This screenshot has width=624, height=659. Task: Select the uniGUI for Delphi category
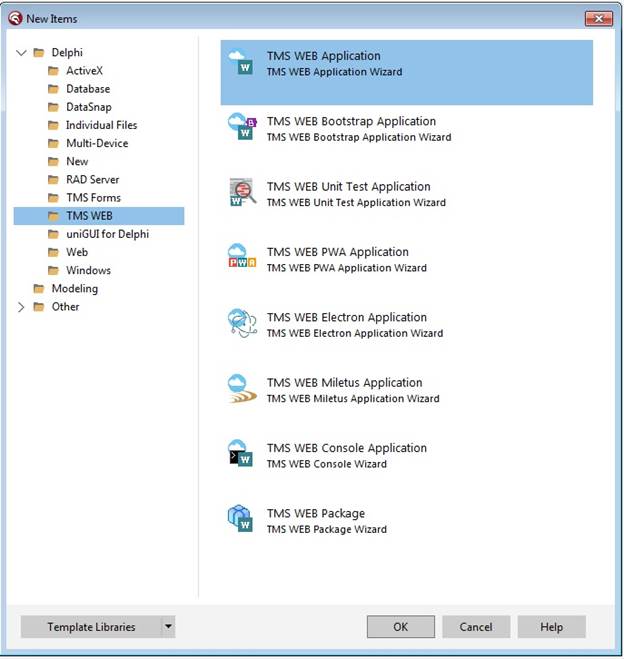pos(107,234)
